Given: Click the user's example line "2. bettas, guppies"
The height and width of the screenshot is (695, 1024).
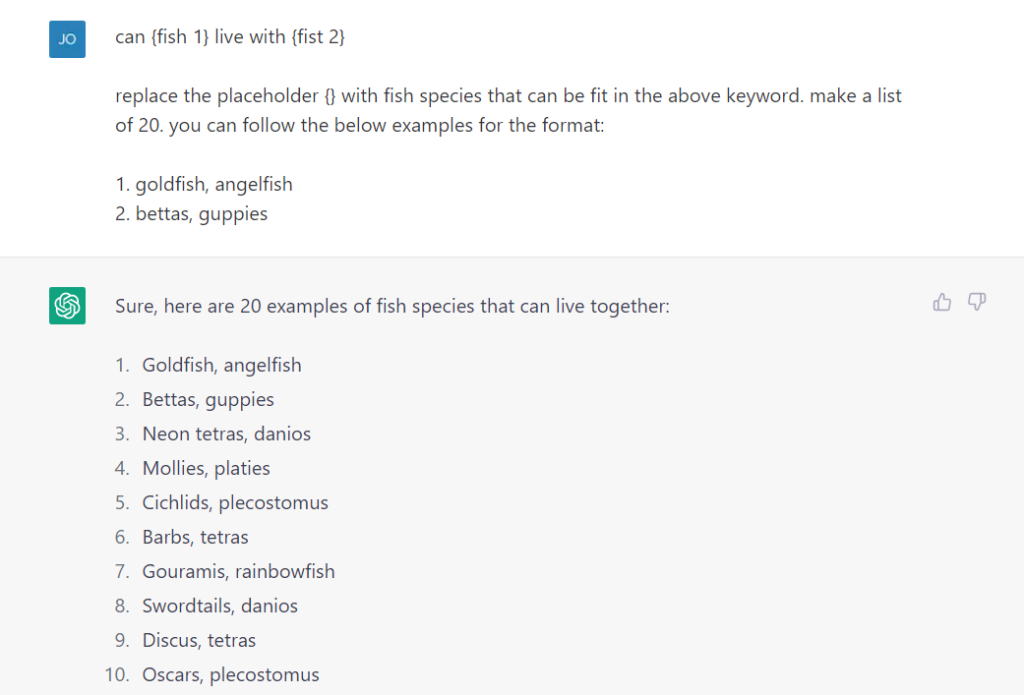Looking at the screenshot, I should tap(191, 214).
